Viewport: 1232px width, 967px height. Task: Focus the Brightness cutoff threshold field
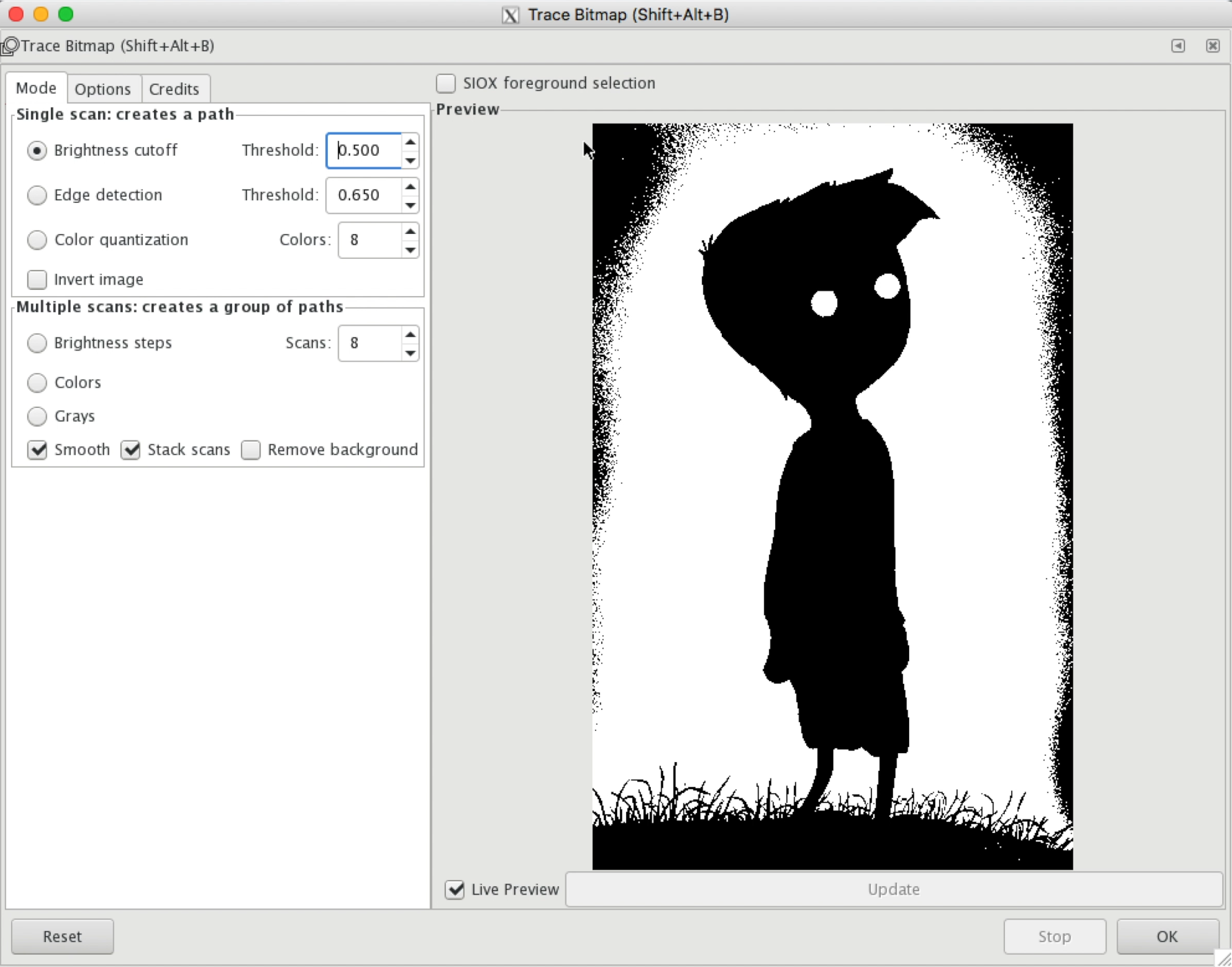click(364, 150)
